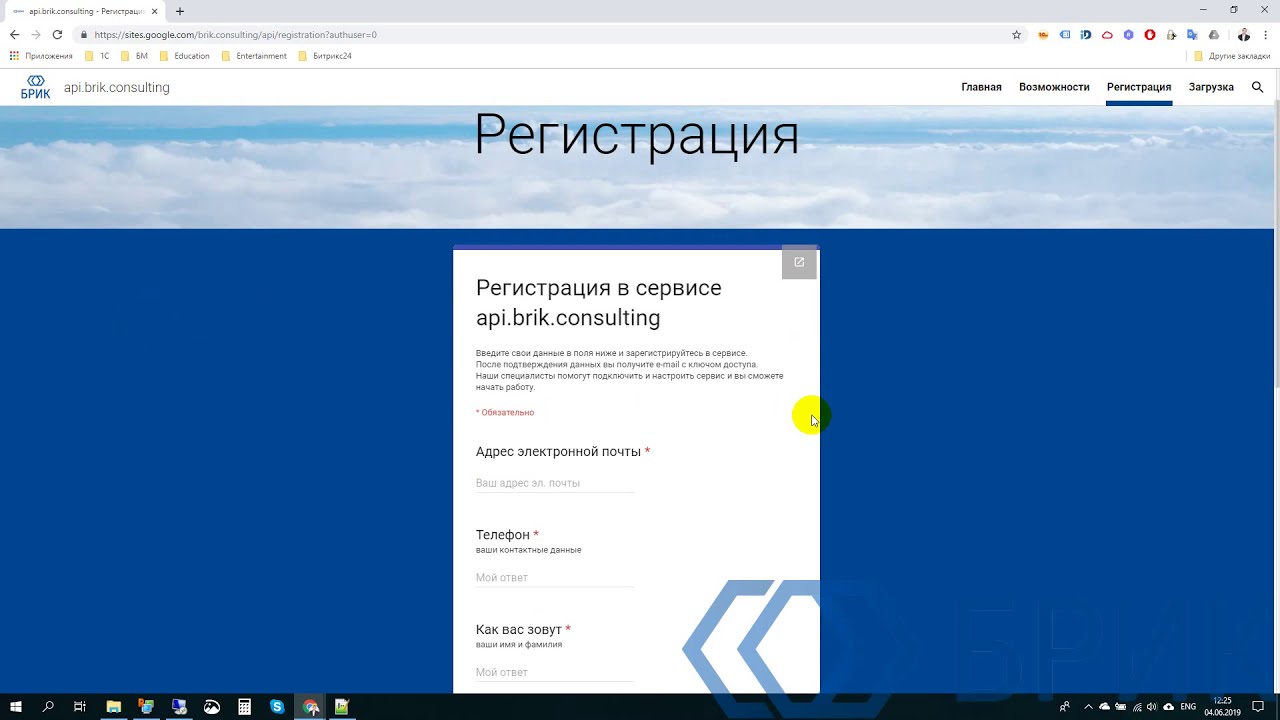1280x720 pixels.
Task: Go back to previous page
Action: click(x=14, y=35)
